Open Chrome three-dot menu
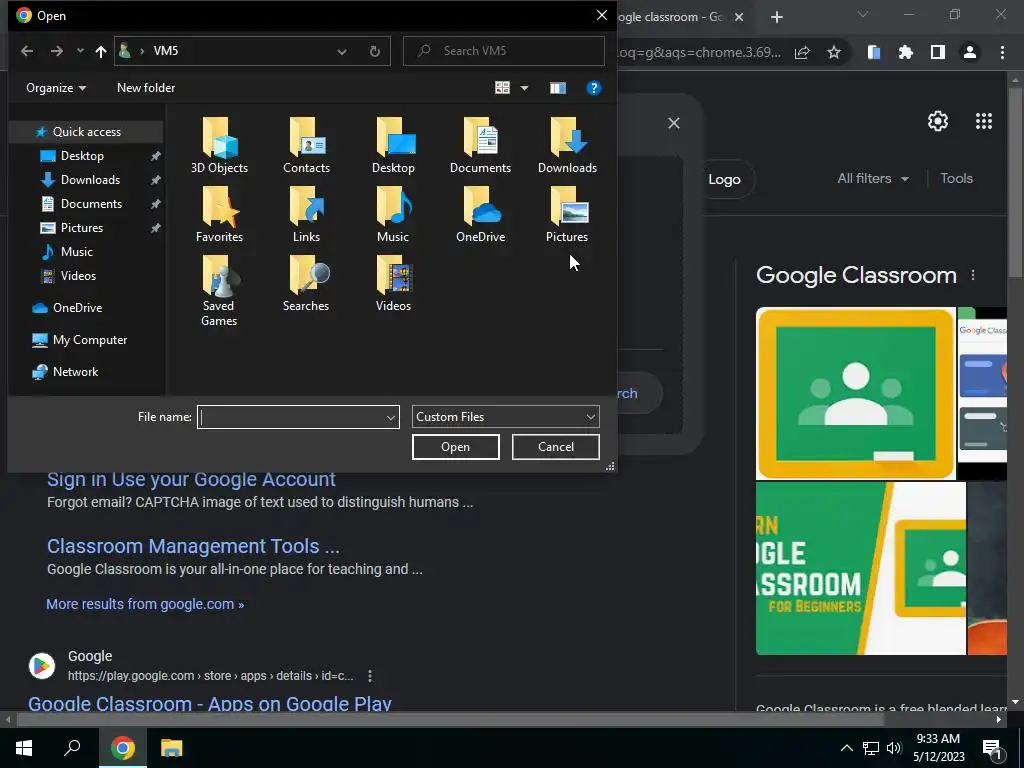The height and width of the screenshot is (768, 1024). pyautogui.click(x=1002, y=52)
